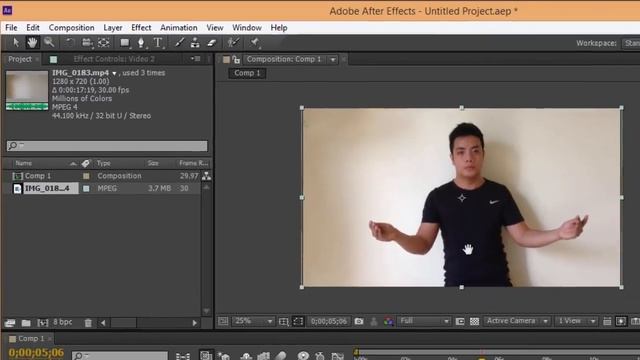This screenshot has width=640, height=360.
Task: Select the Clone Stamp tool
Action: pos(195,42)
